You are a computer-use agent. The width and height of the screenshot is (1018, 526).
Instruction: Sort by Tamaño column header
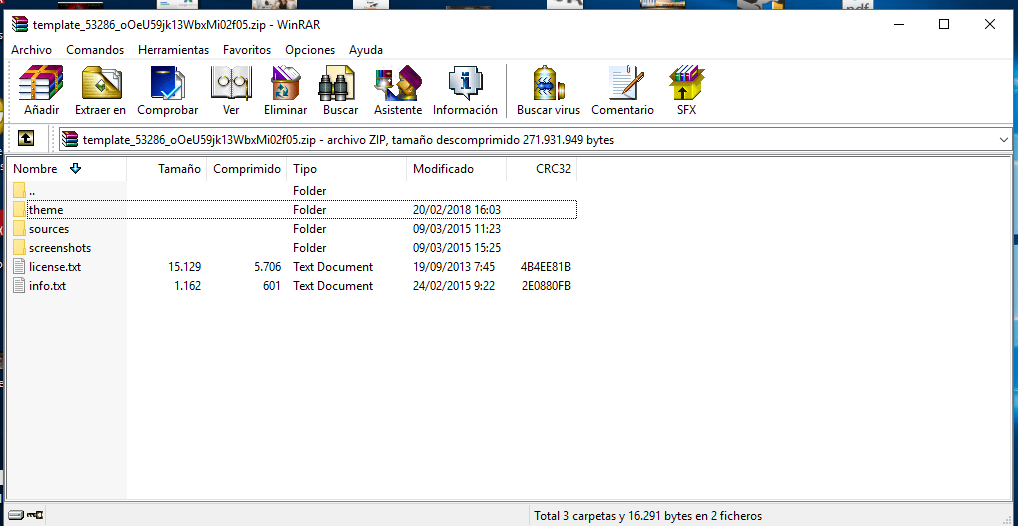[x=167, y=169]
